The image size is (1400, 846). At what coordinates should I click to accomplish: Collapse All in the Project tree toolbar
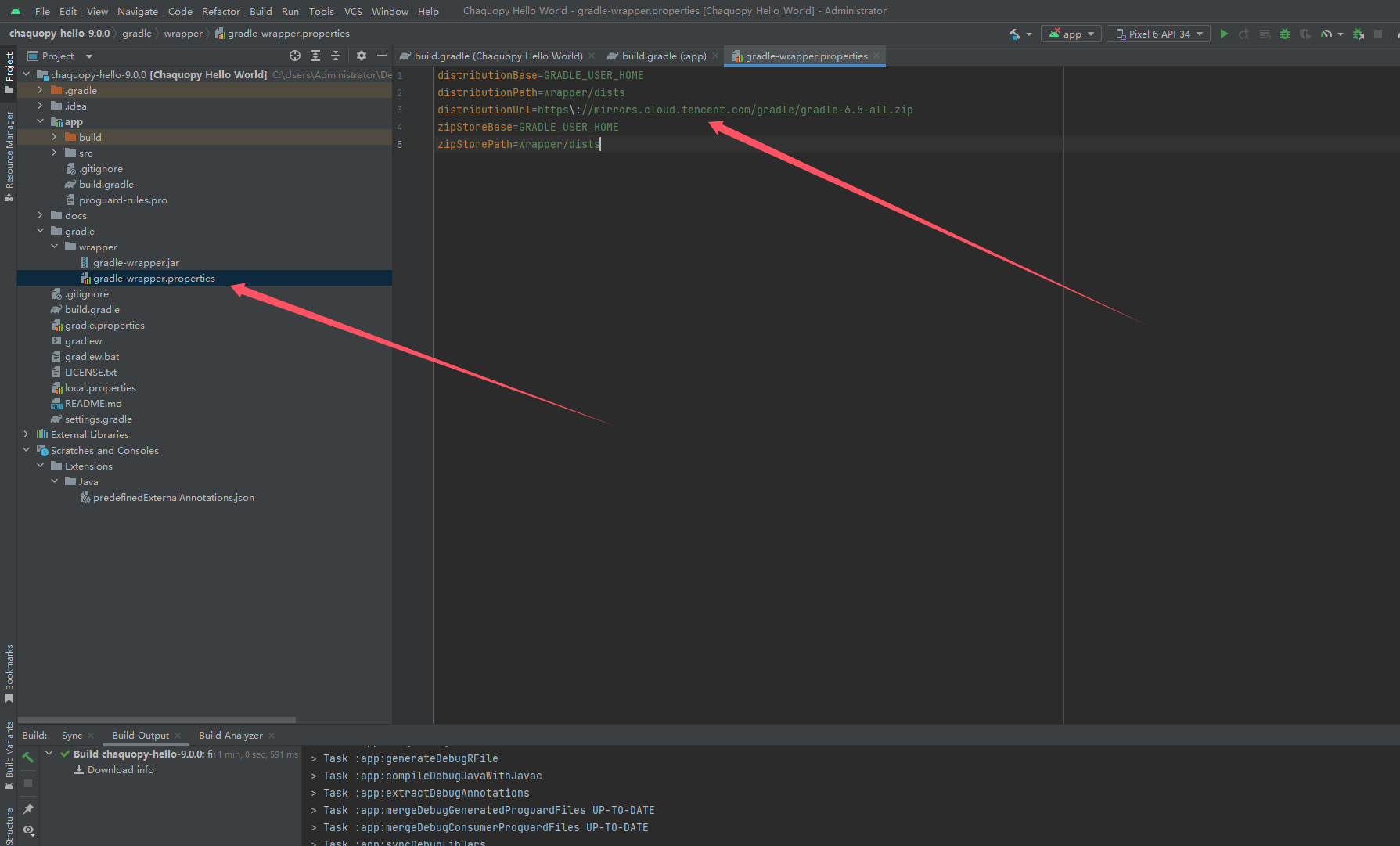click(x=335, y=56)
